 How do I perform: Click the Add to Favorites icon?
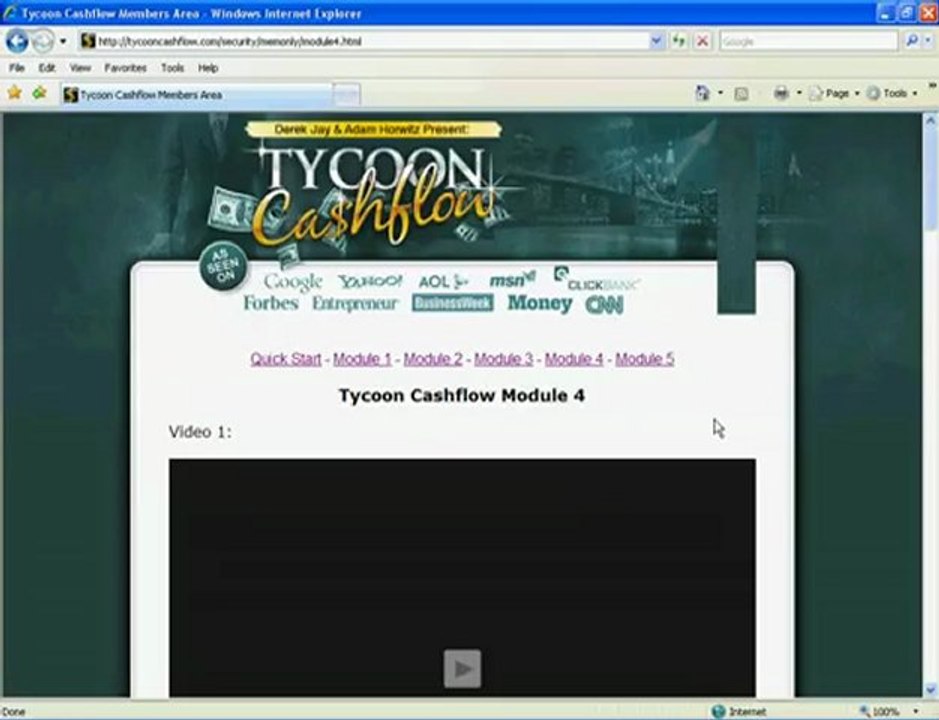point(40,93)
